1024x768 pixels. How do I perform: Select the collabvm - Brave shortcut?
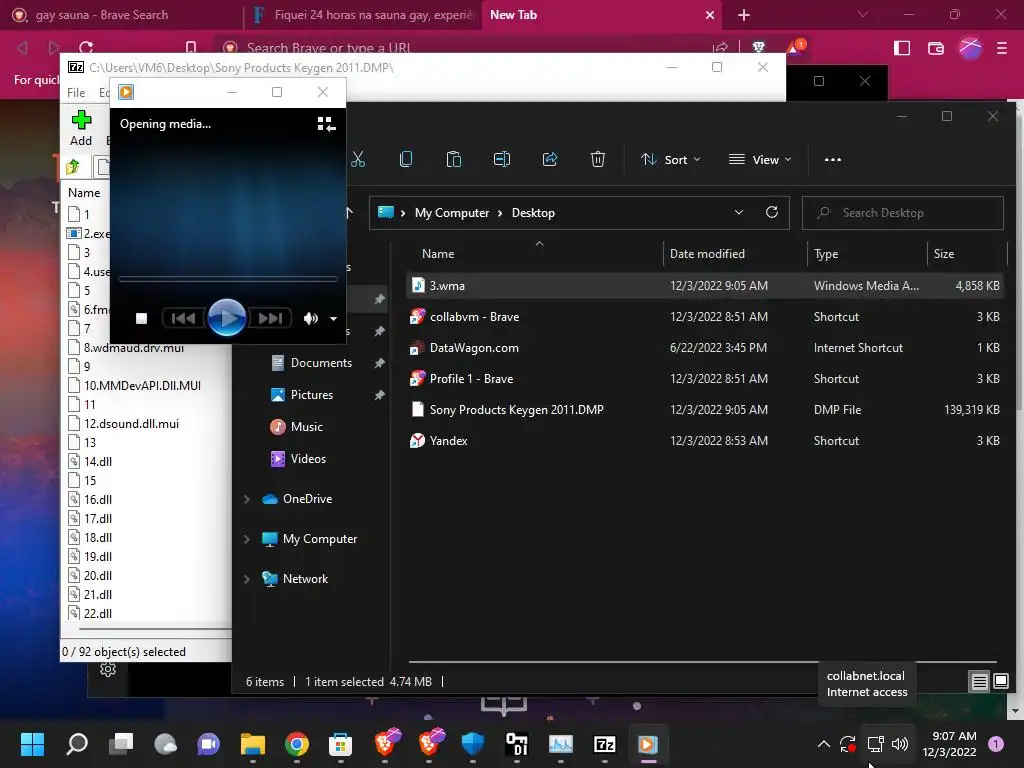pos(704,317)
